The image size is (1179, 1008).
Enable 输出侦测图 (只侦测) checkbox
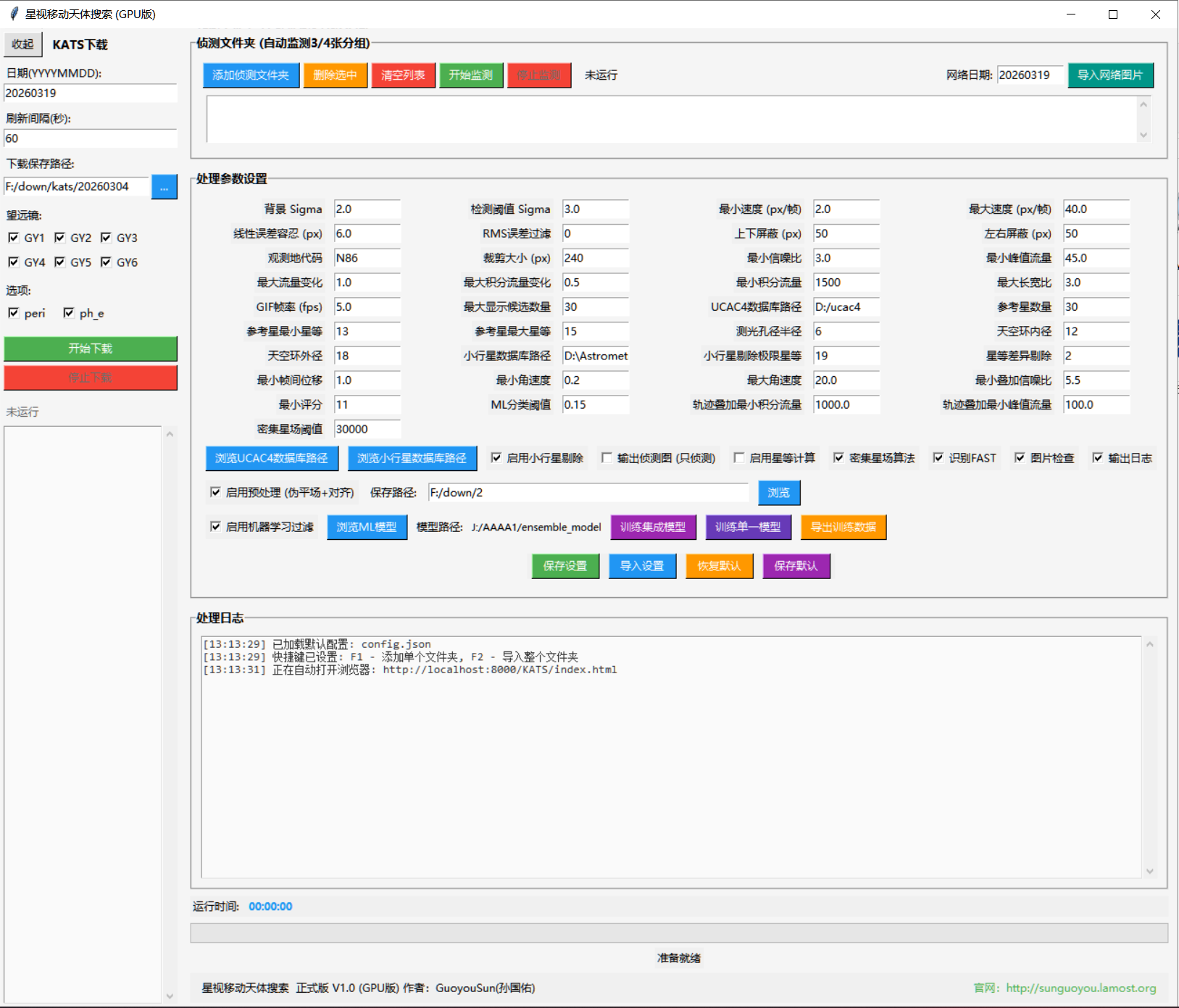pyautogui.click(x=607, y=458)
